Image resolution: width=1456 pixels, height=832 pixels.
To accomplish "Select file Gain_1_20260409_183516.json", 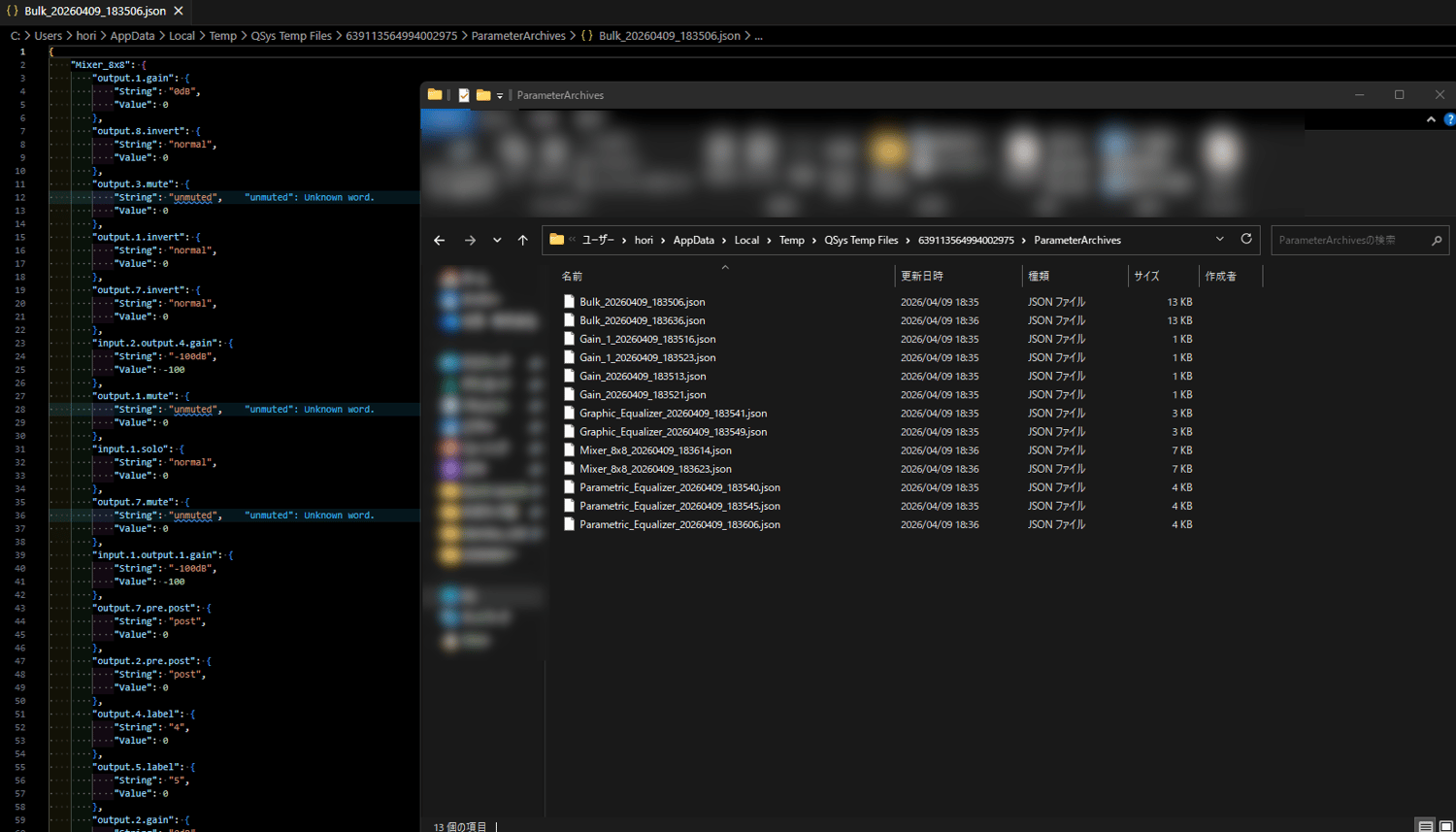I will [x=647, y=339].
